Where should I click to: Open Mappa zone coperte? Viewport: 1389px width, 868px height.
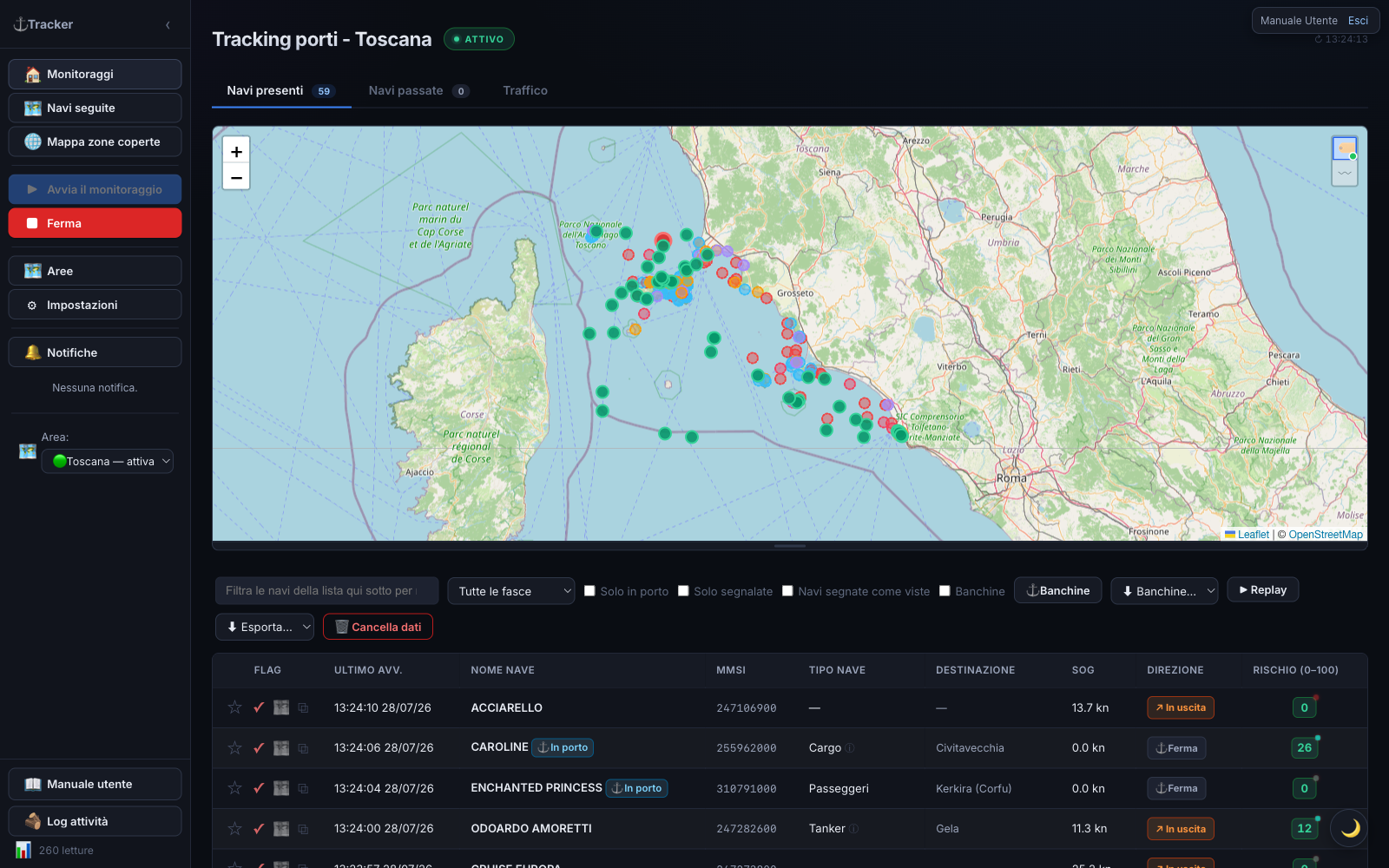pyautogui.click(x=95, y=141)
